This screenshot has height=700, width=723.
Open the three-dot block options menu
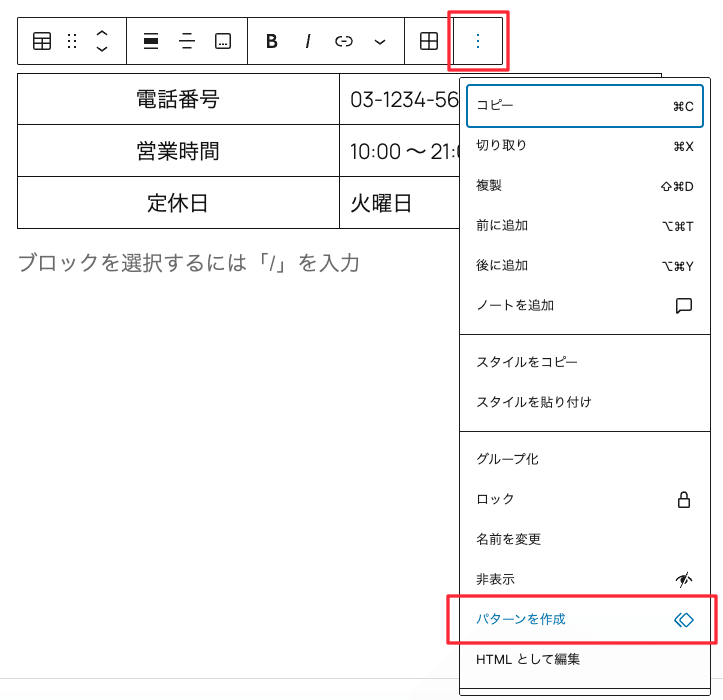(478, 42)
